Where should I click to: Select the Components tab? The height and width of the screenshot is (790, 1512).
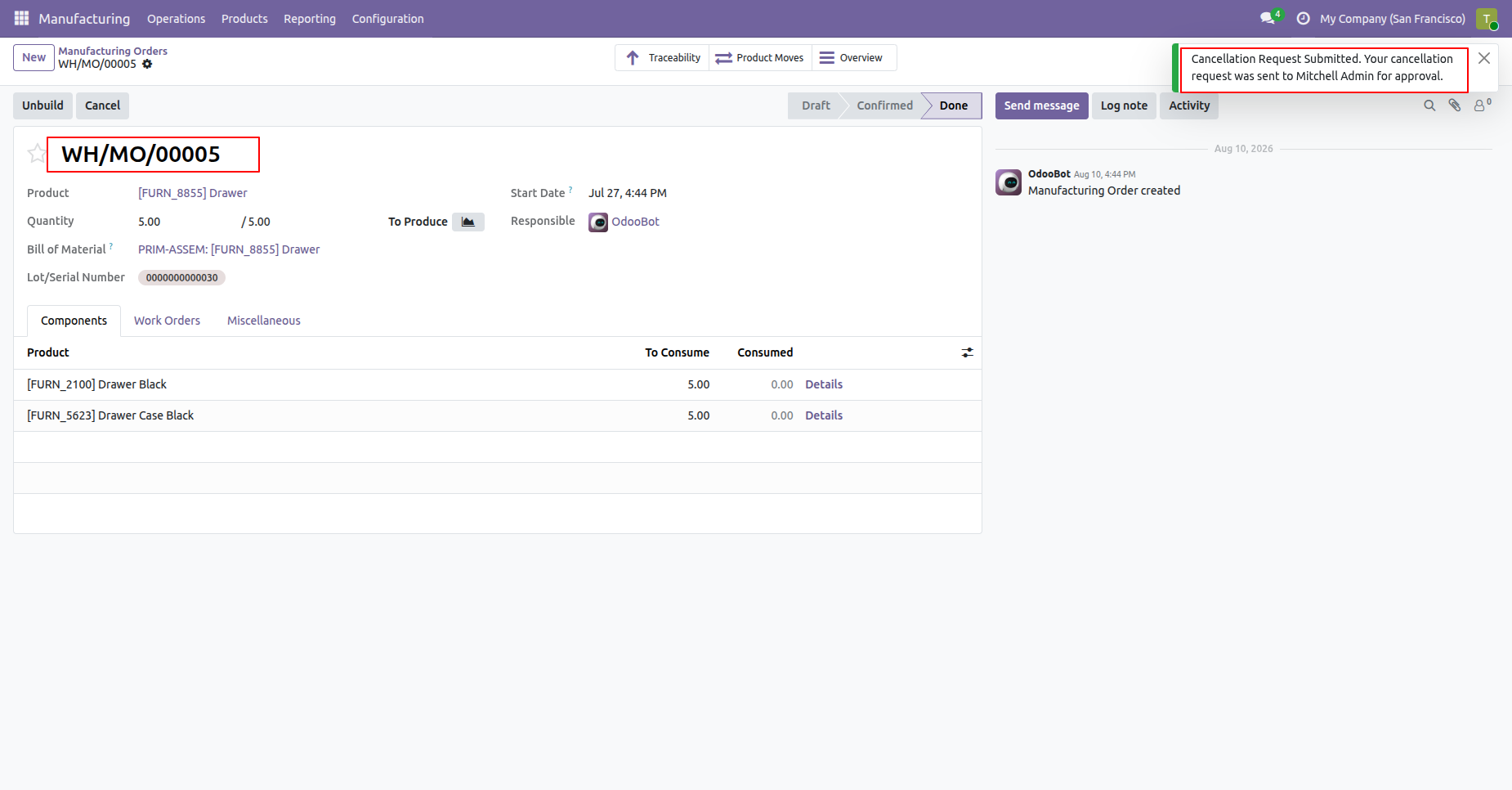click(x=74, y=321)
